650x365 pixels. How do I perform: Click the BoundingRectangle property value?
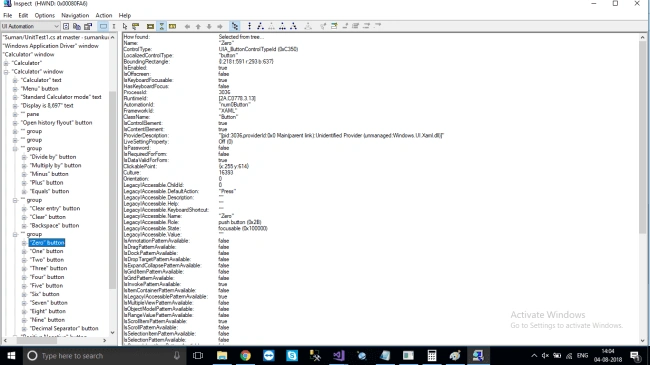coord(246,61)
